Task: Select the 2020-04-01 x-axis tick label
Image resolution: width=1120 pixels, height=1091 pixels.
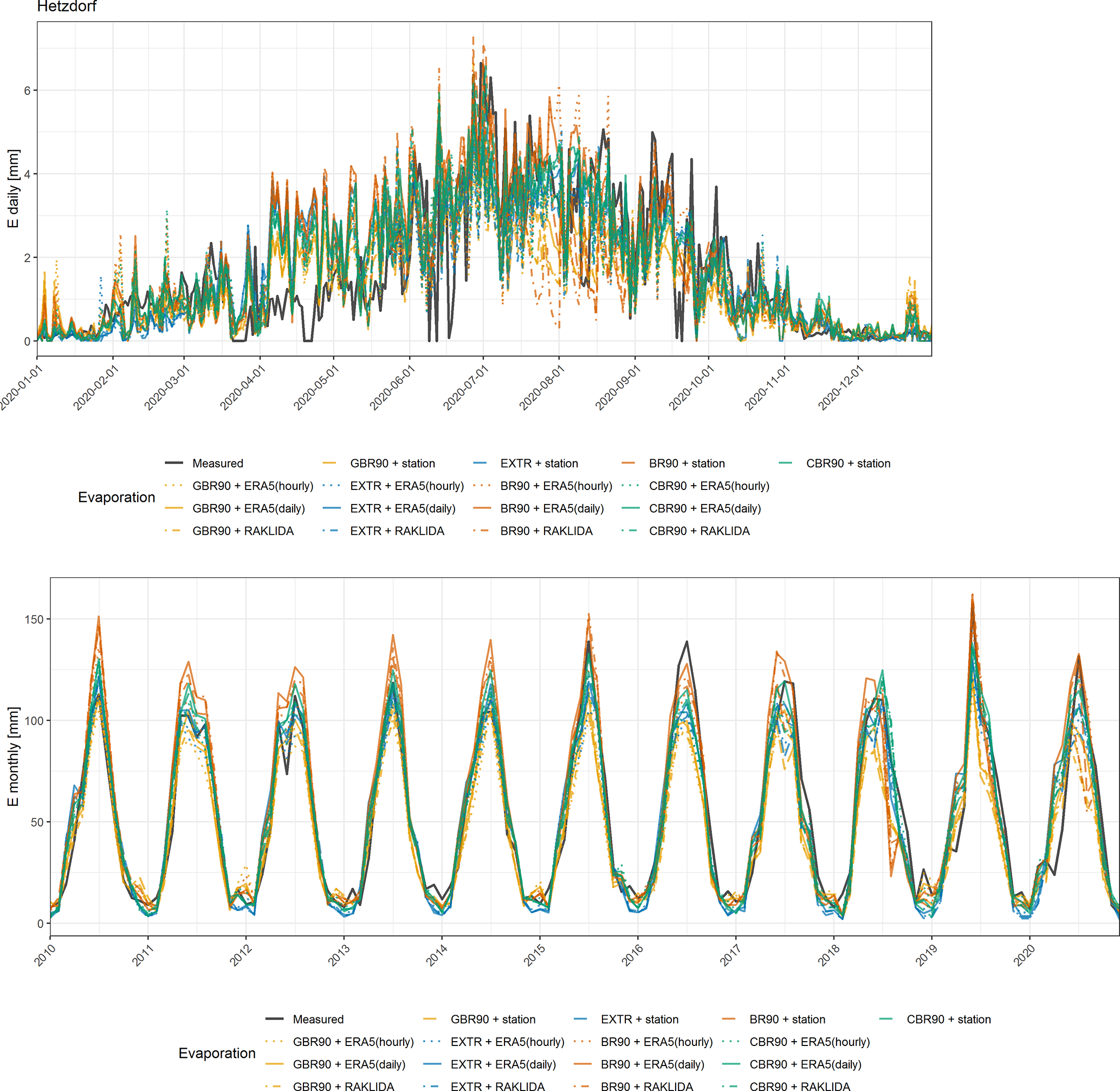Action: (x=242, y=388)
